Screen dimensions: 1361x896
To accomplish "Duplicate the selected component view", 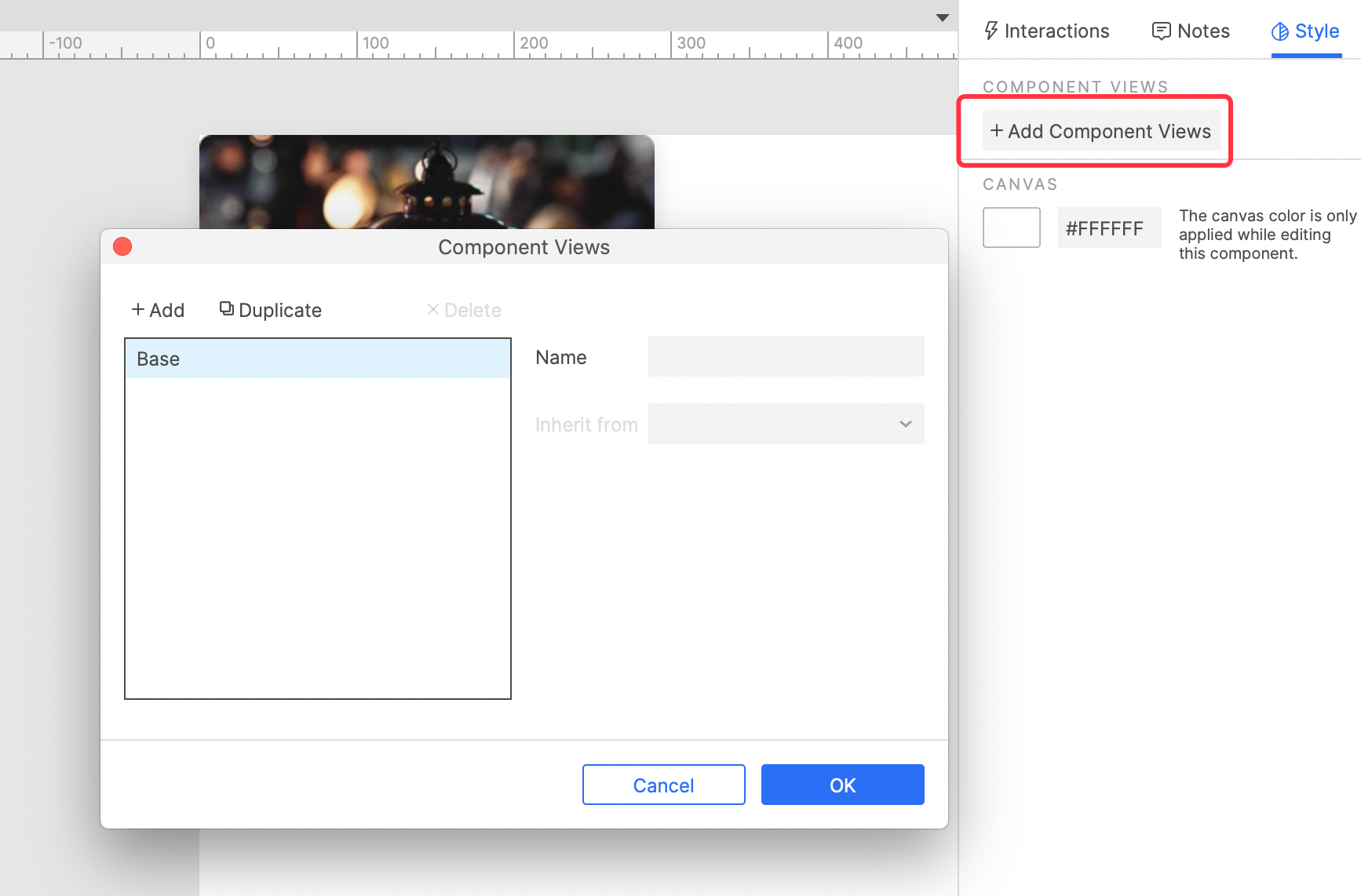I will [x=271, y=310].
